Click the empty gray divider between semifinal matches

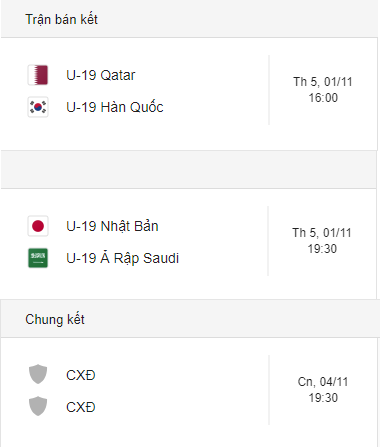189,169
